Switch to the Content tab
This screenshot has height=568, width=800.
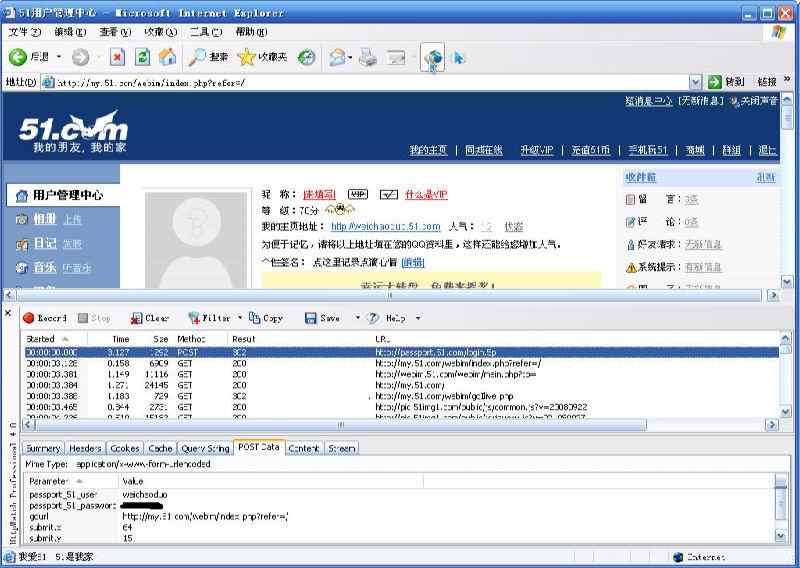coord(304,448)
